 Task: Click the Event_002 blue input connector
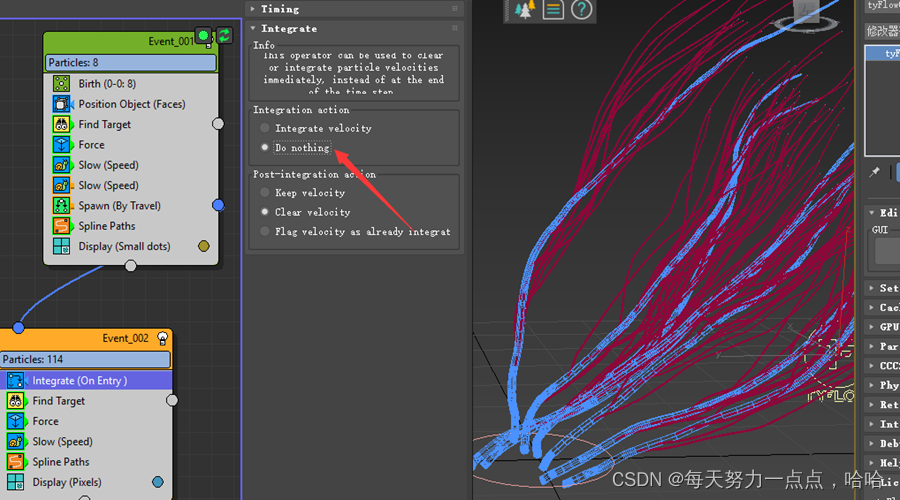[18, 328]
